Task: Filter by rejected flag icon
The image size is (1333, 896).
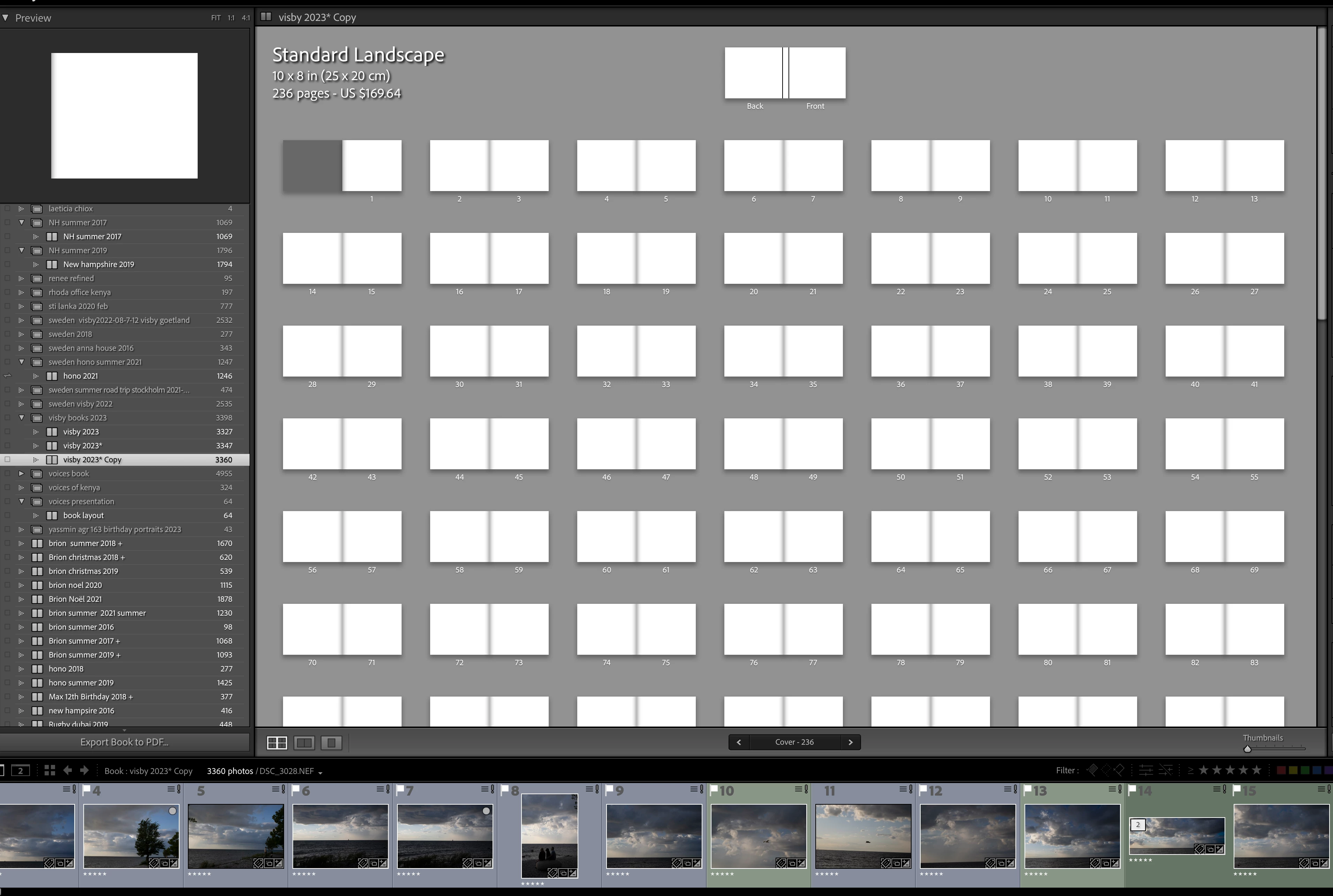Action: click(1119, 770)
